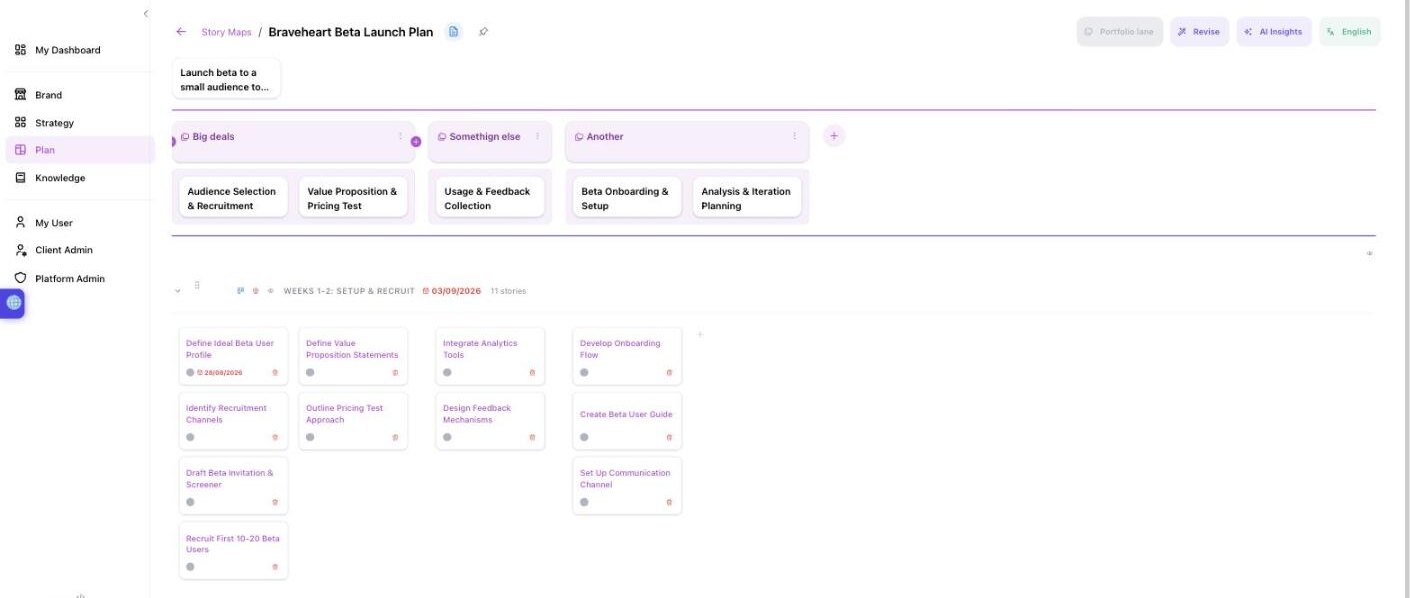Insert a column after Big deals via plus
Screen dimensions: 1410x598
click(416, 142)
